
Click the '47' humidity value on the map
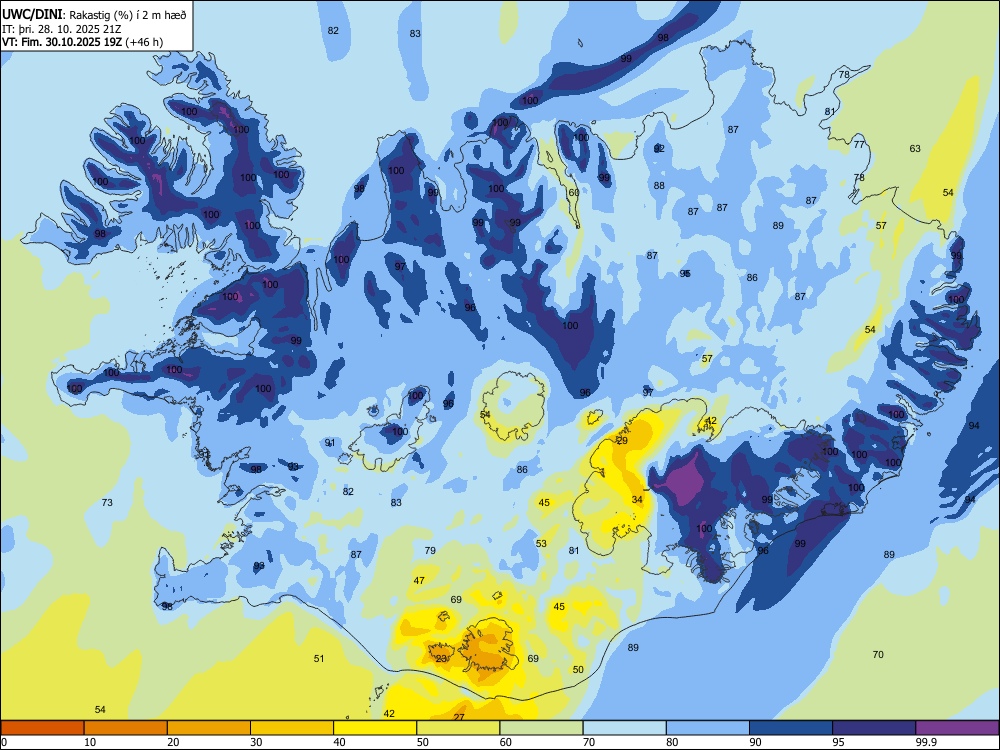click(x=419, y=580)
